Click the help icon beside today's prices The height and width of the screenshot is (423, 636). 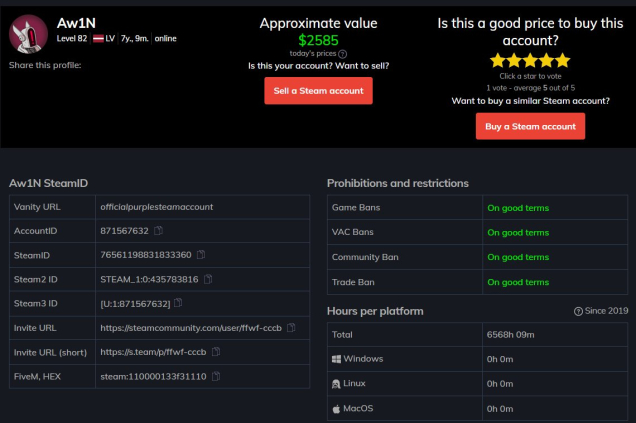[343, 53]
